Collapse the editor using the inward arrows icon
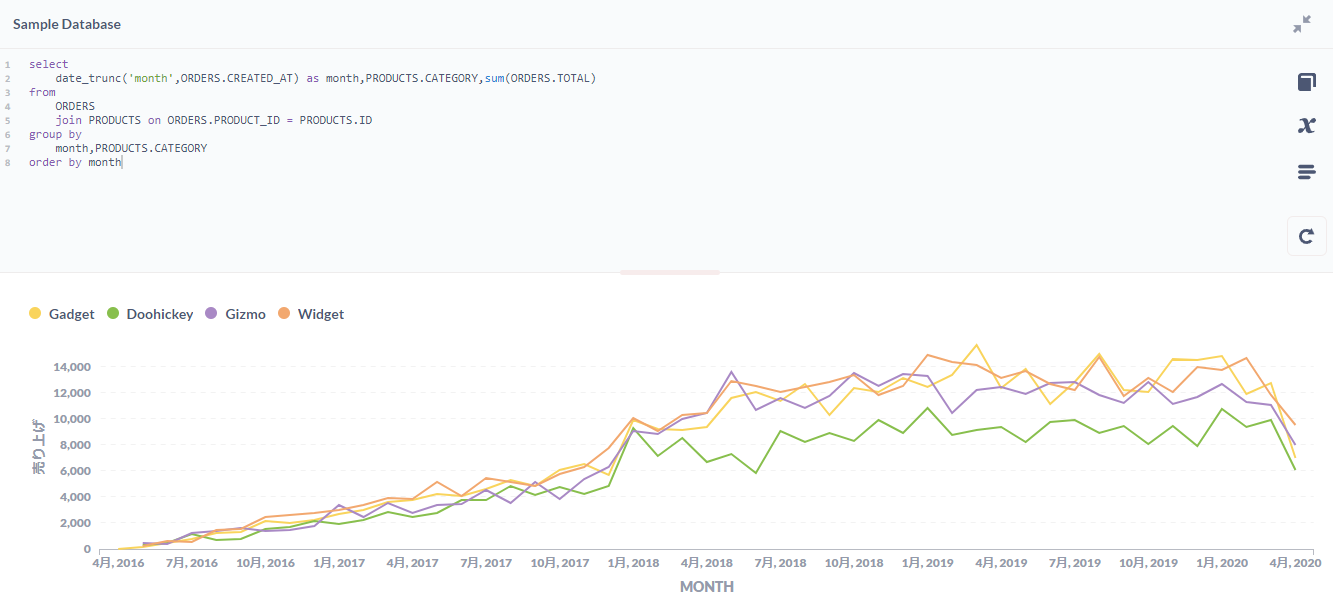This screenshot has width=1333, height=606. [1302, 22]
